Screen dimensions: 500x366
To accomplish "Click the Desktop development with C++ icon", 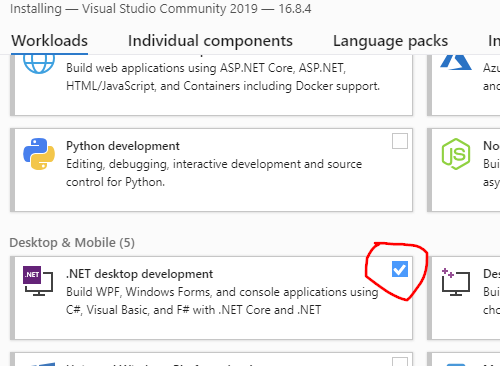I will pyautogui.click(x=456, y=282).
